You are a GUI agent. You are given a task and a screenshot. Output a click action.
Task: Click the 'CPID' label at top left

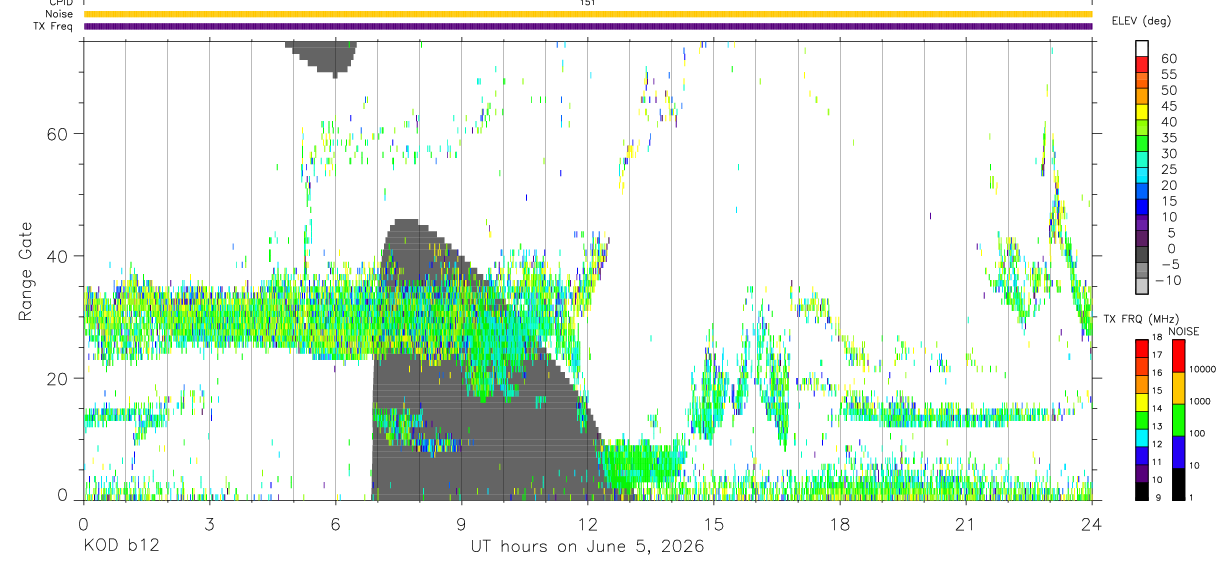click(x=59, y=3)
